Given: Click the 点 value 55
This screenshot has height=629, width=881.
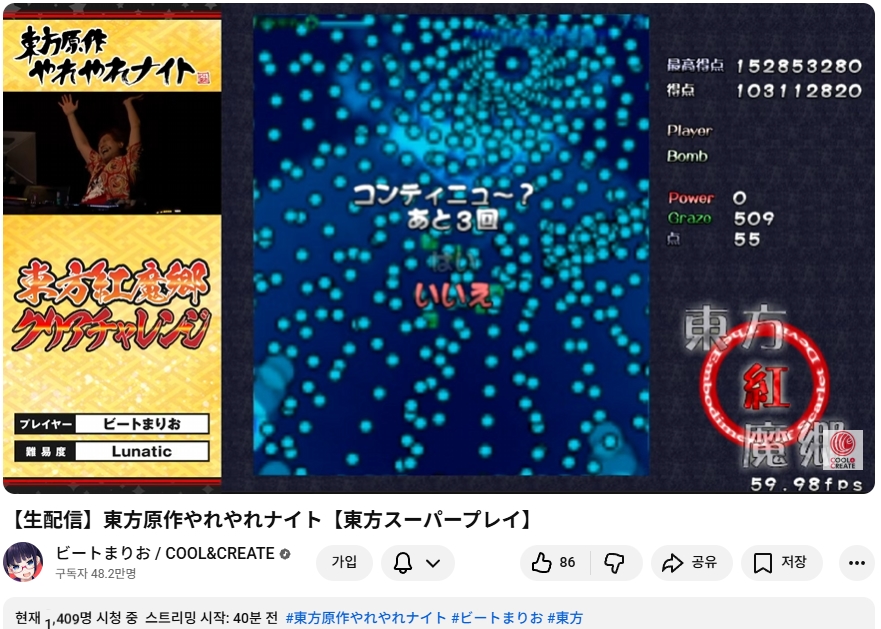Looking at the screenshot, I should pos(747,239).
